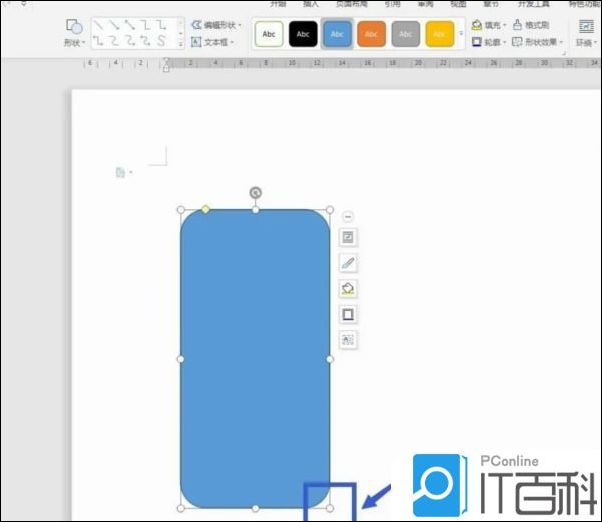This screenshot has height=522, width=602.
Task: Click the 环绕 text wrap icon
Action: coord(586,26)
